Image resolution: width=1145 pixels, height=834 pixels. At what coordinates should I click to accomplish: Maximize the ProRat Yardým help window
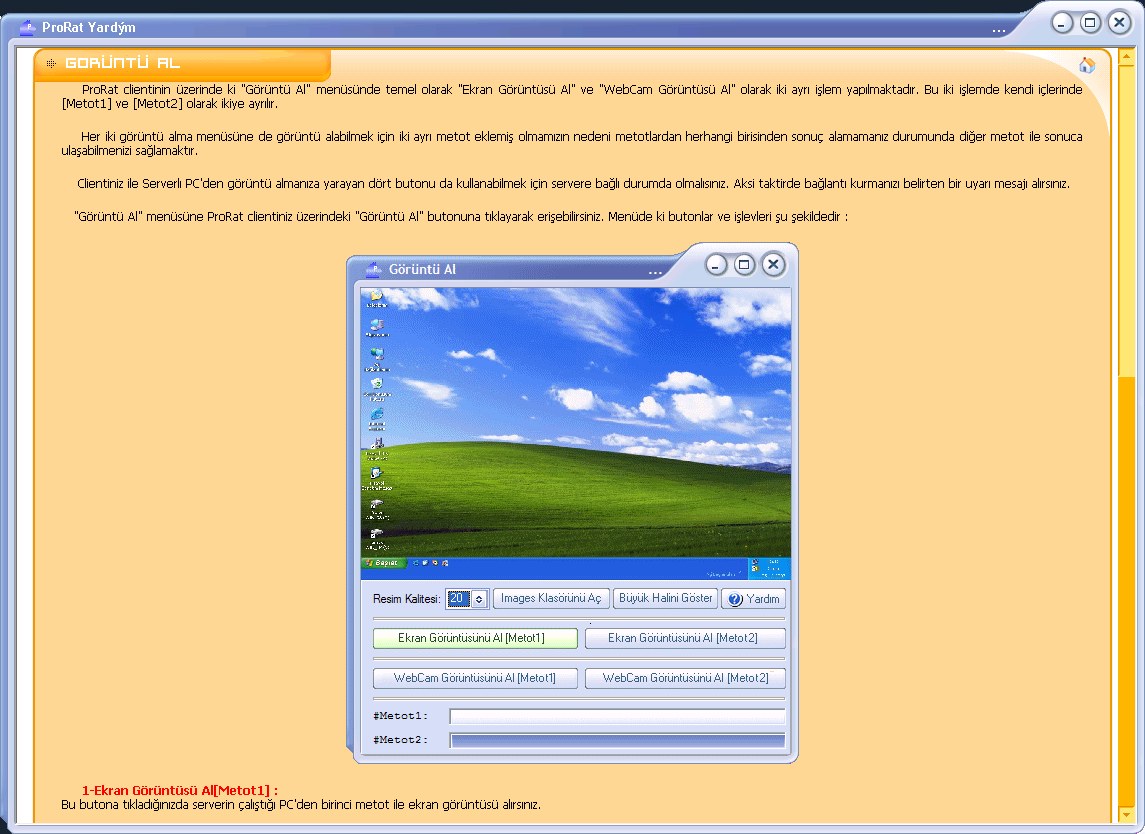[1090, 22]
